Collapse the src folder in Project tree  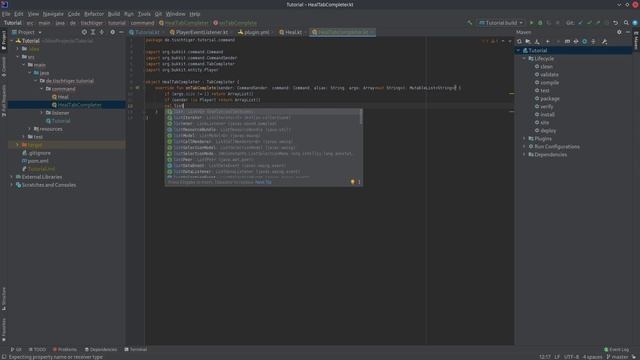pos(18,57)
